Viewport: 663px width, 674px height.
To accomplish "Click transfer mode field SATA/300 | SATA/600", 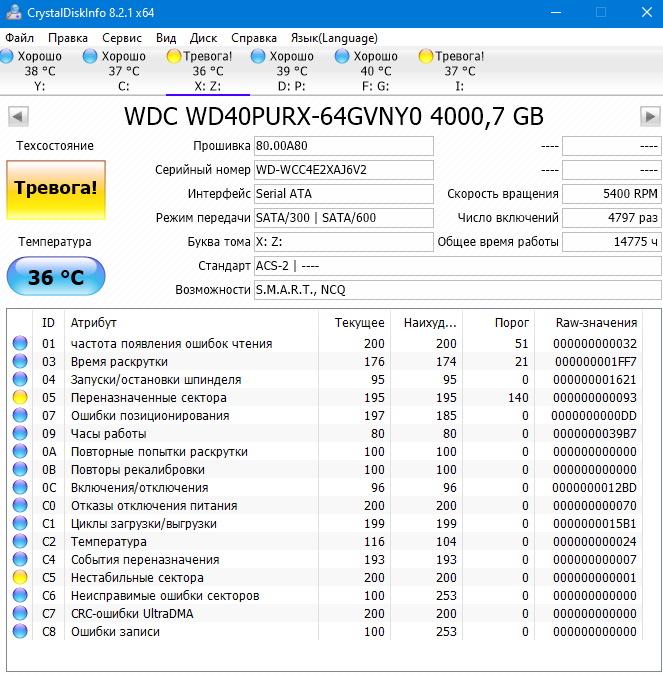I will coord(344,218).
